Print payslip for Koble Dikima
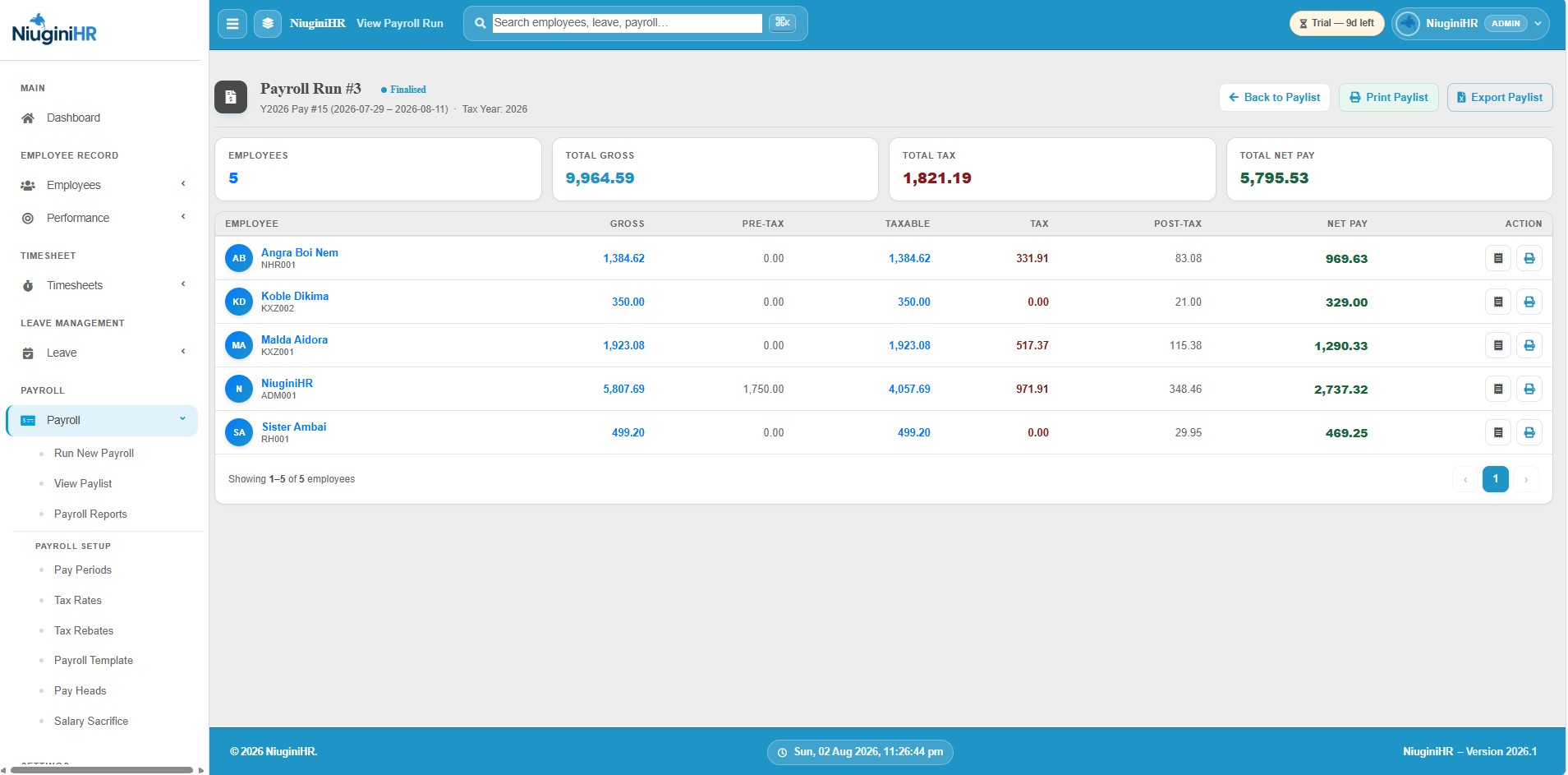1568x775 pixels. point(1529,302)
